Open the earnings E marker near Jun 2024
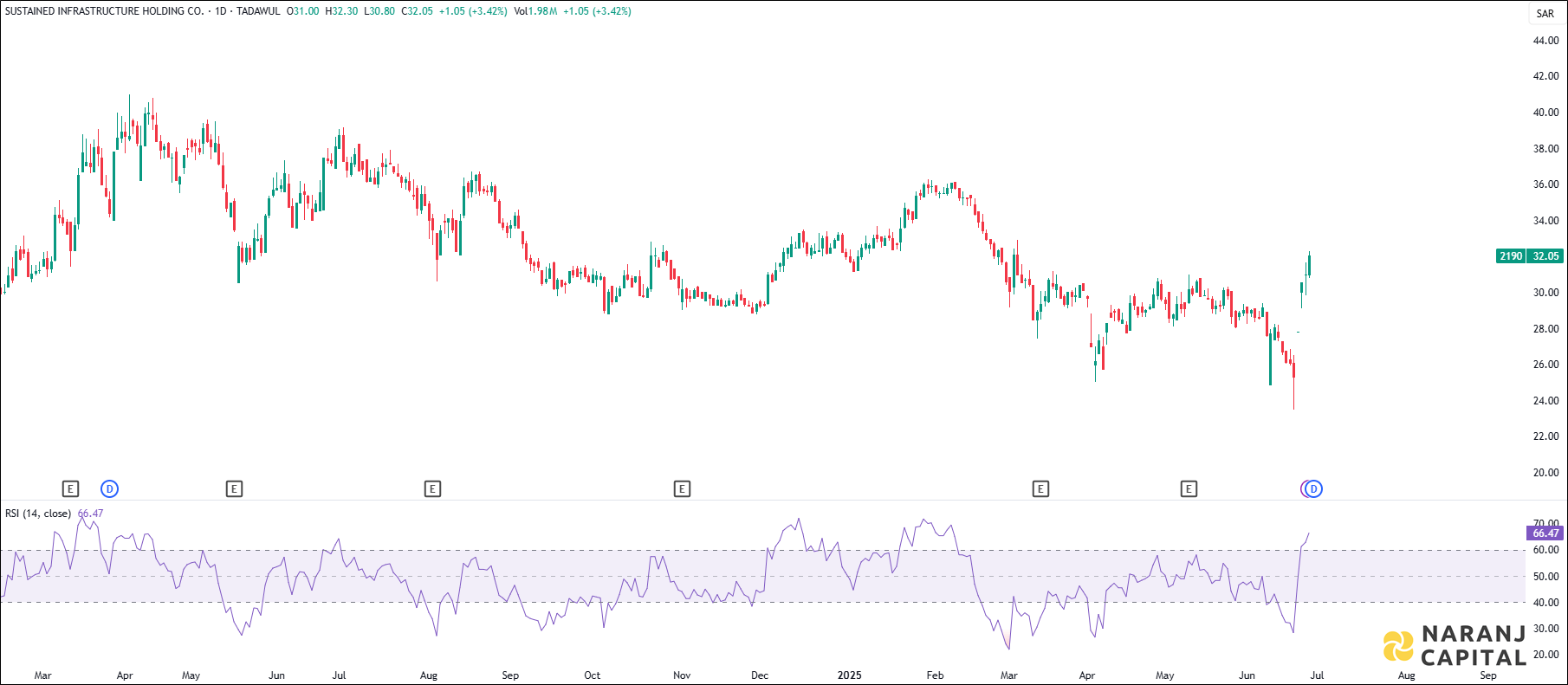Viewport: 1568px width, 685px height. [234, 489]
